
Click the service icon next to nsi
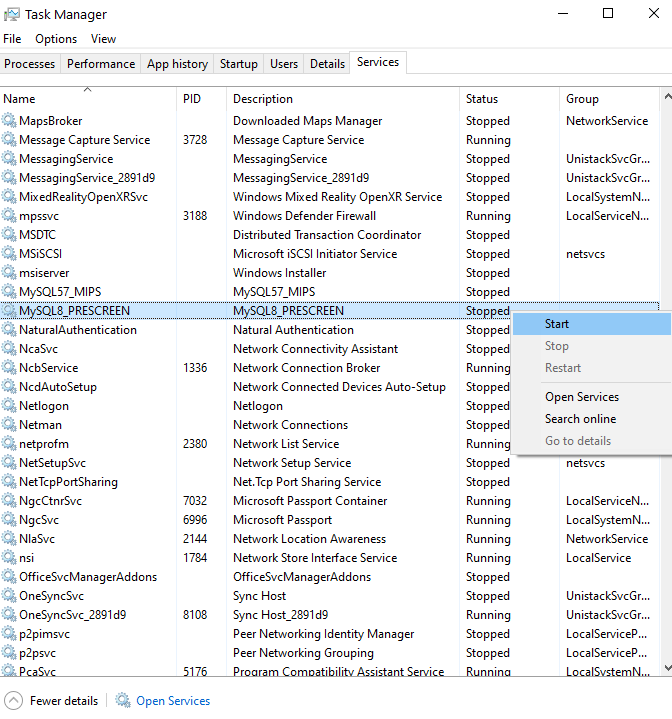9,558
